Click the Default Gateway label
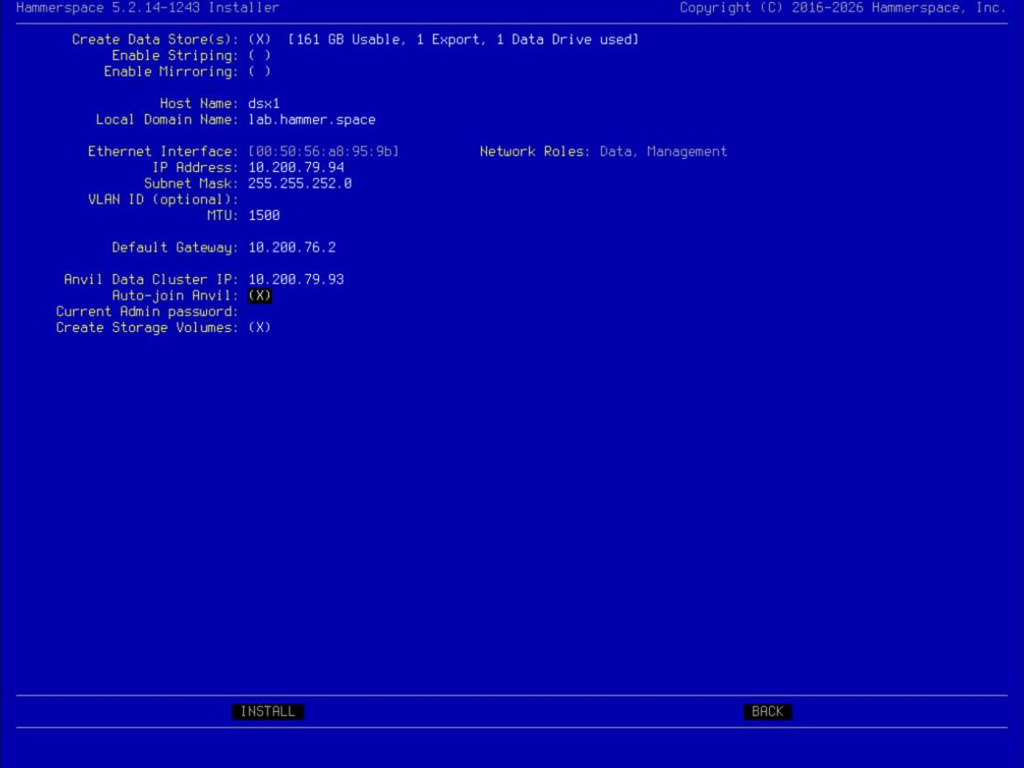 [x=175, y=248]
